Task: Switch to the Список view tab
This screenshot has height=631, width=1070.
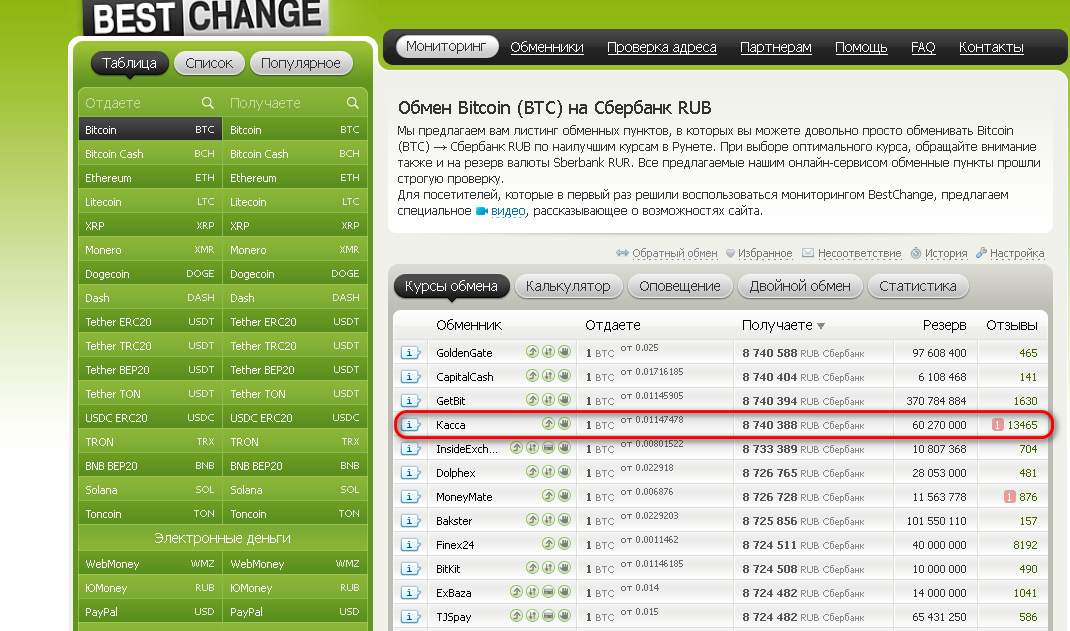Action: [x=209, y=63]
